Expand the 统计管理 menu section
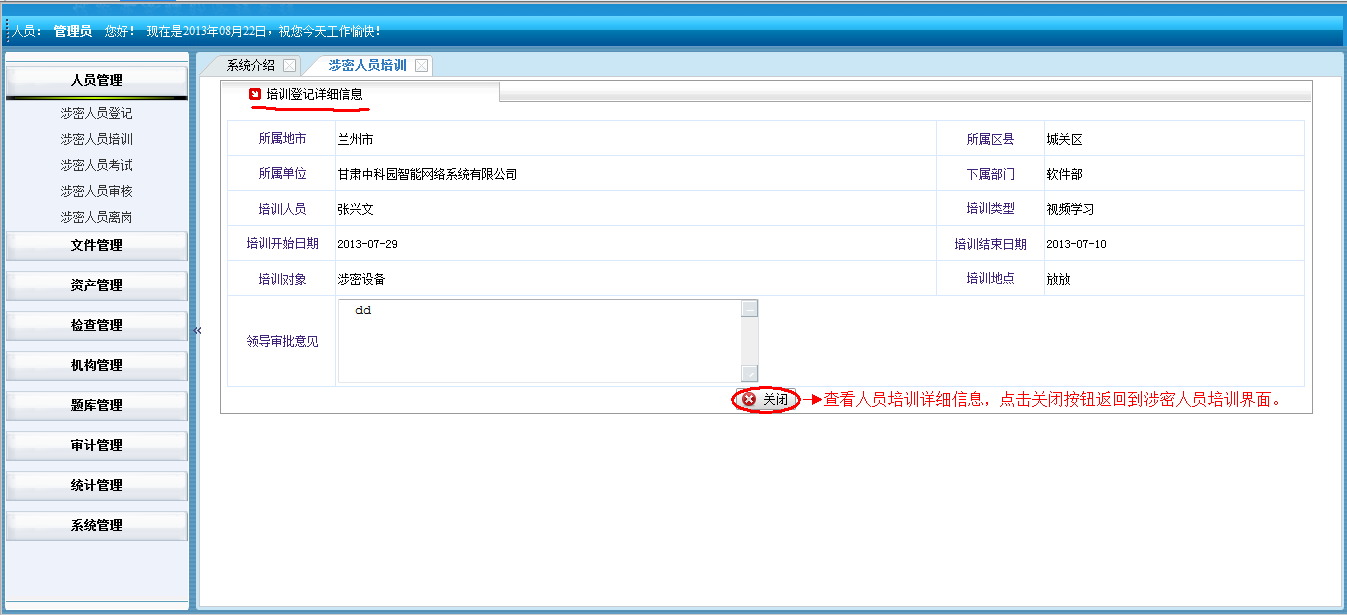Image resolution: width=1347 pixels, height=615 pixels. tap(97, 486)
